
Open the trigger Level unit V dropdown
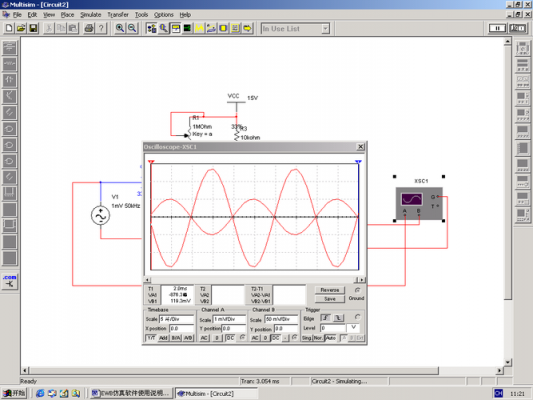click(353, 328)
